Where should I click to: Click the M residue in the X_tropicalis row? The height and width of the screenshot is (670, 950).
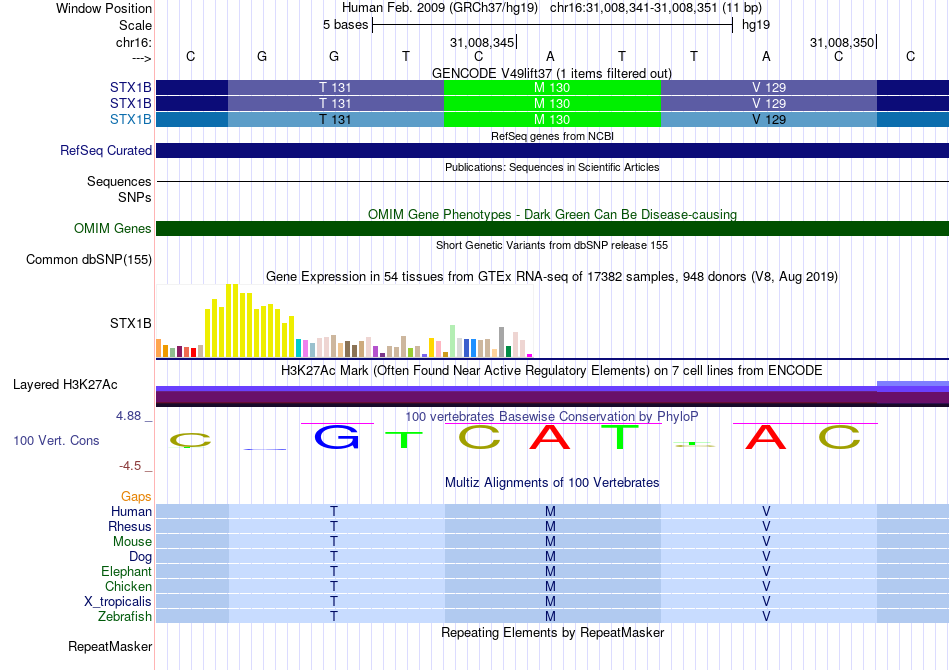[x=550, y=602]
